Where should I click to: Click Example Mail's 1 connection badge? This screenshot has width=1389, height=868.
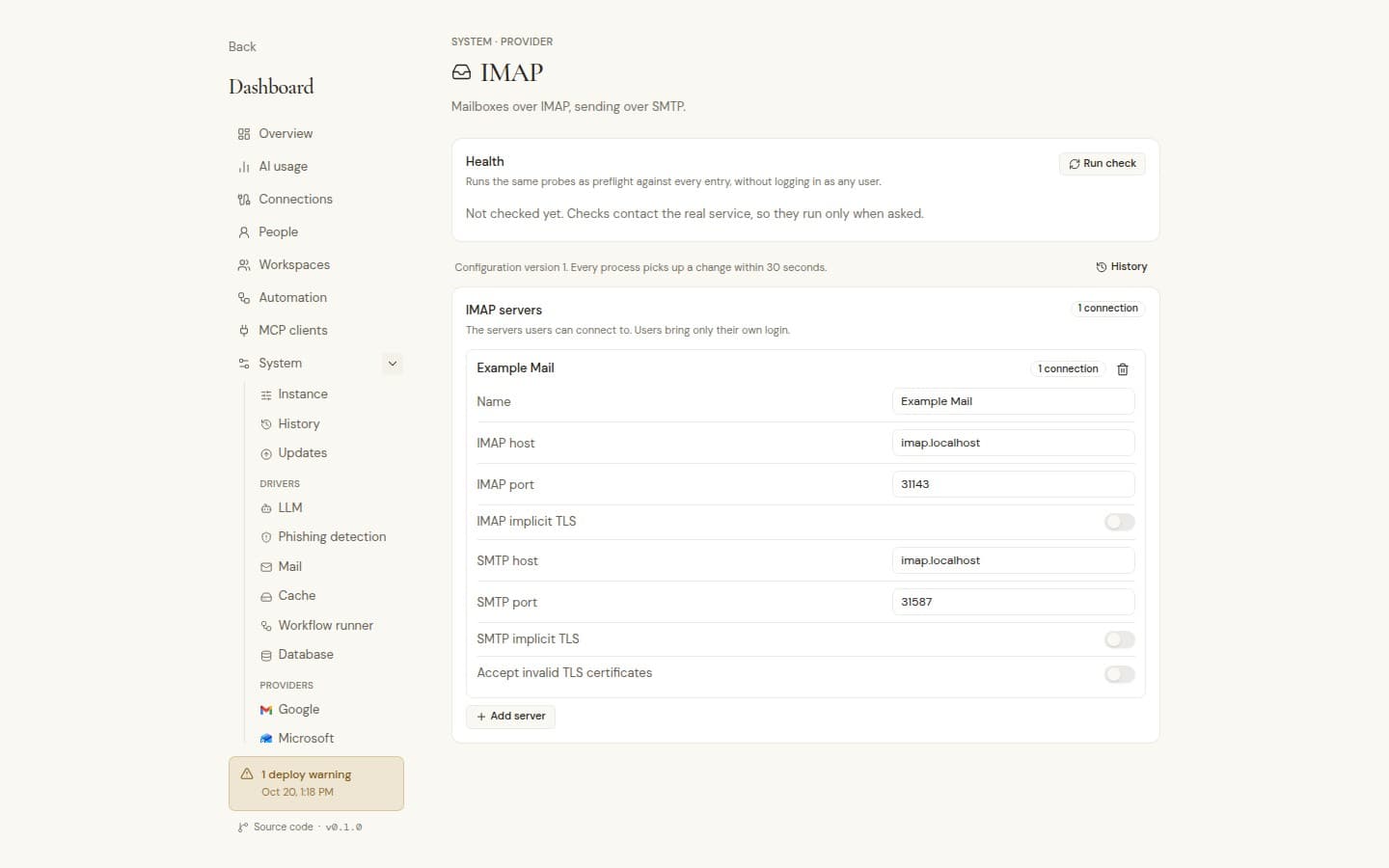coord(1068,369)
